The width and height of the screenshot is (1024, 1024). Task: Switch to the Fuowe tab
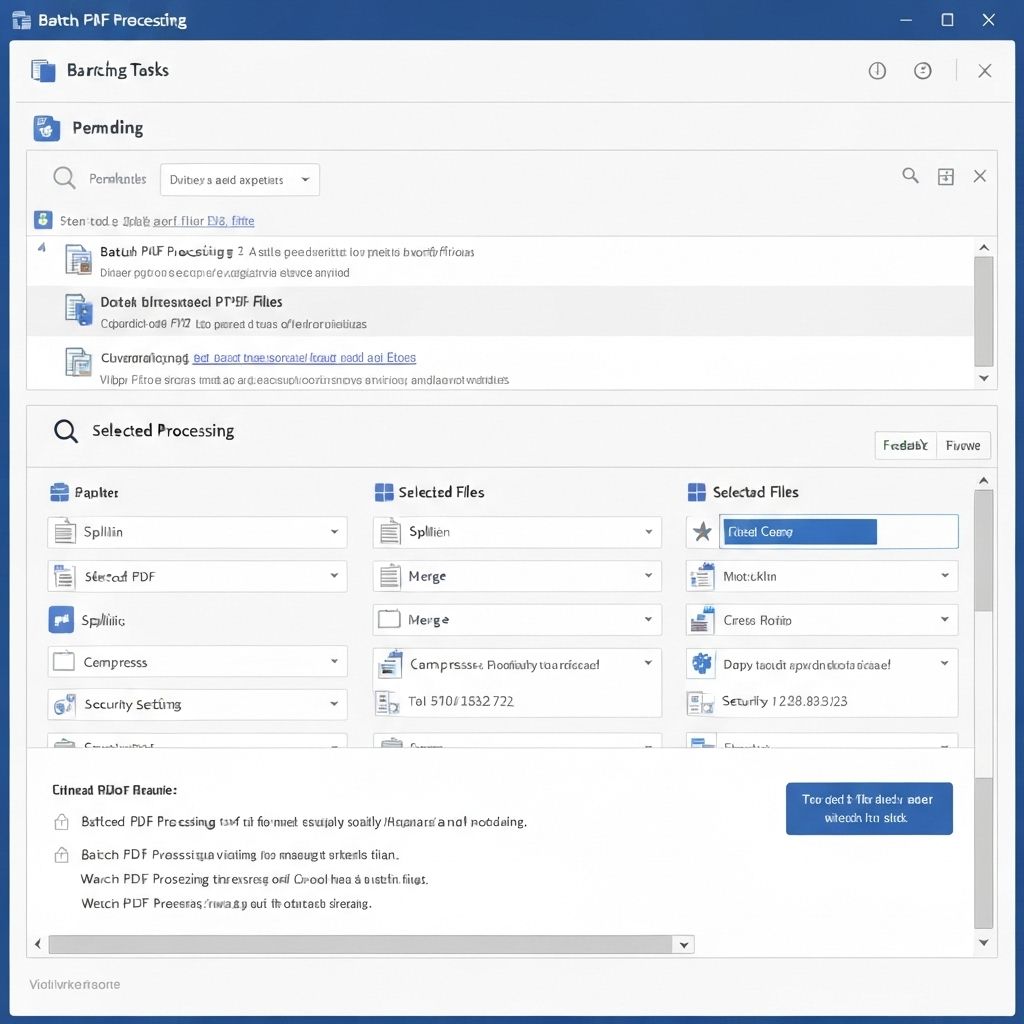(x=962, y=445)
